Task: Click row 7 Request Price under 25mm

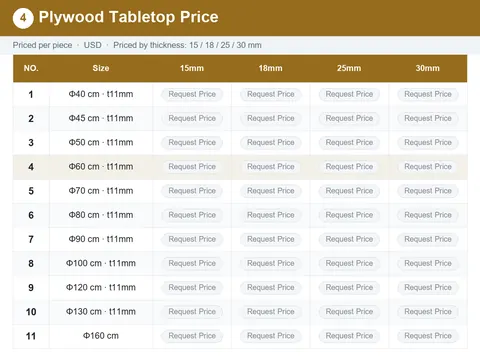Action: coord(349,239)
